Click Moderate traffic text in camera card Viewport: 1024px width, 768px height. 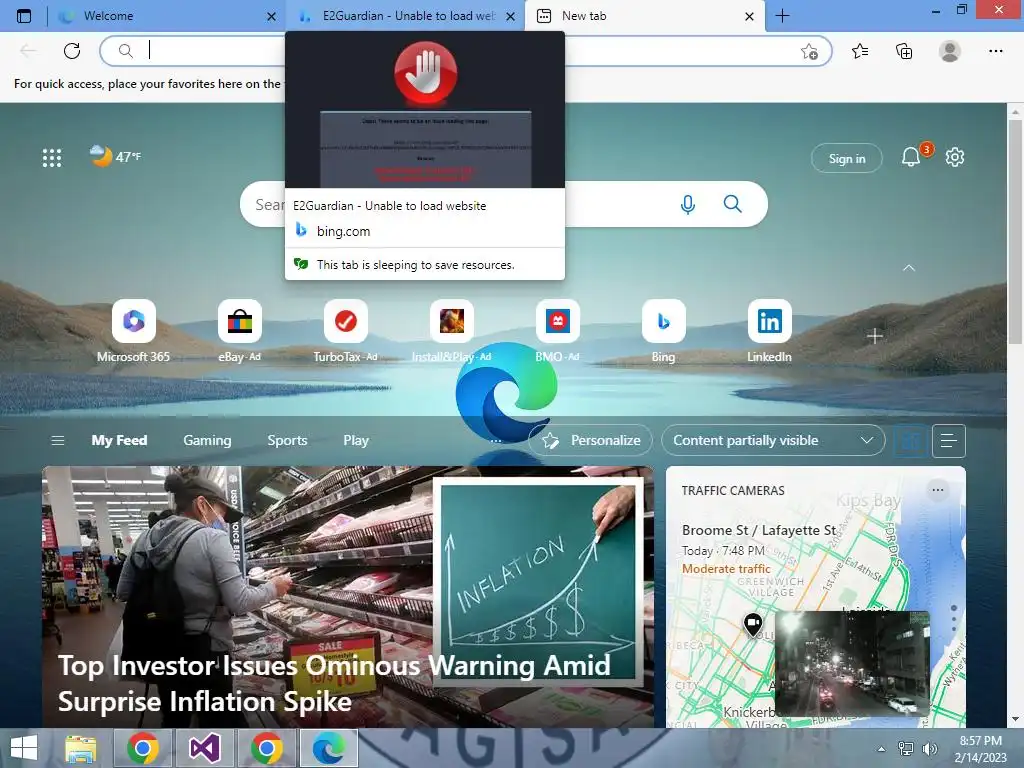(x=726, y=569)
